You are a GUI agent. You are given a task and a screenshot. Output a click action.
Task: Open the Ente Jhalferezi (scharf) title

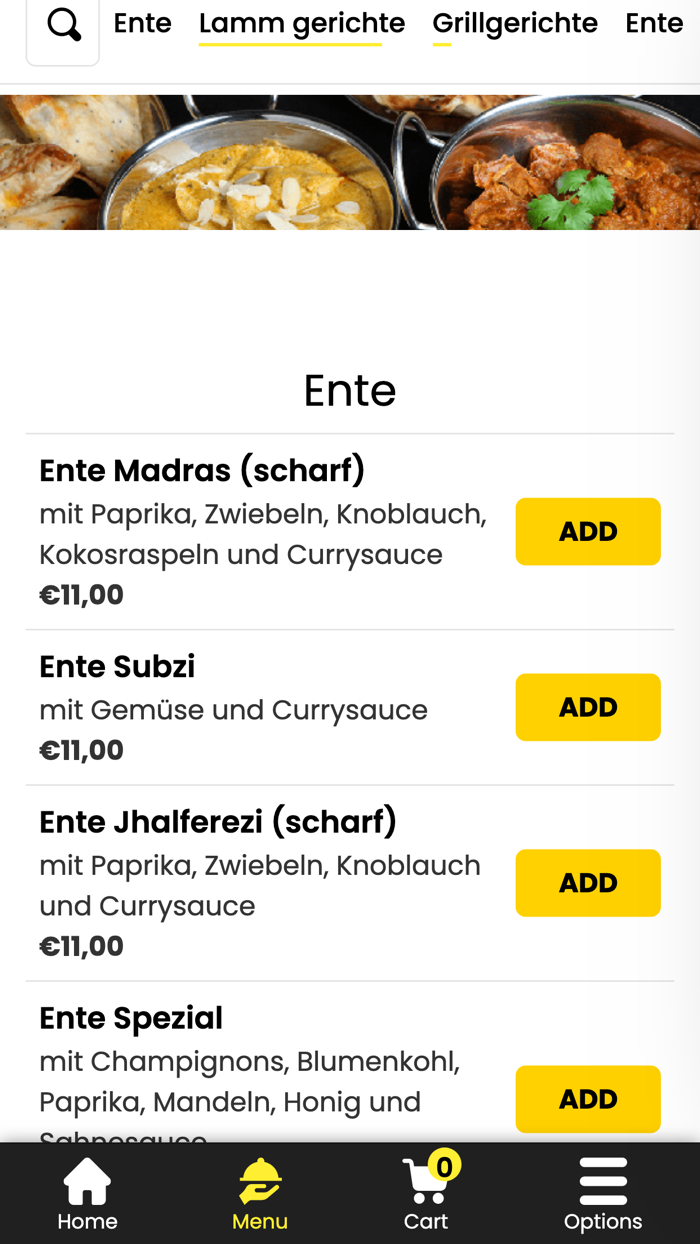coord(218,822)
